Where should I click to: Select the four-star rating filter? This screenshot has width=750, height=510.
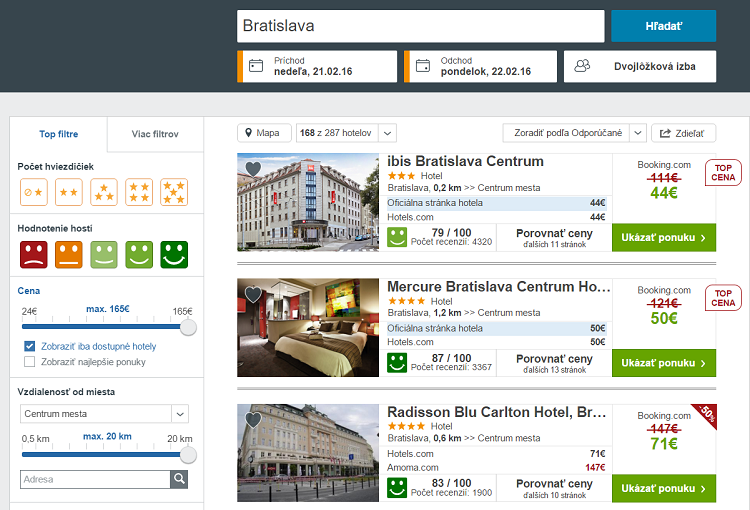pos(139,192)
